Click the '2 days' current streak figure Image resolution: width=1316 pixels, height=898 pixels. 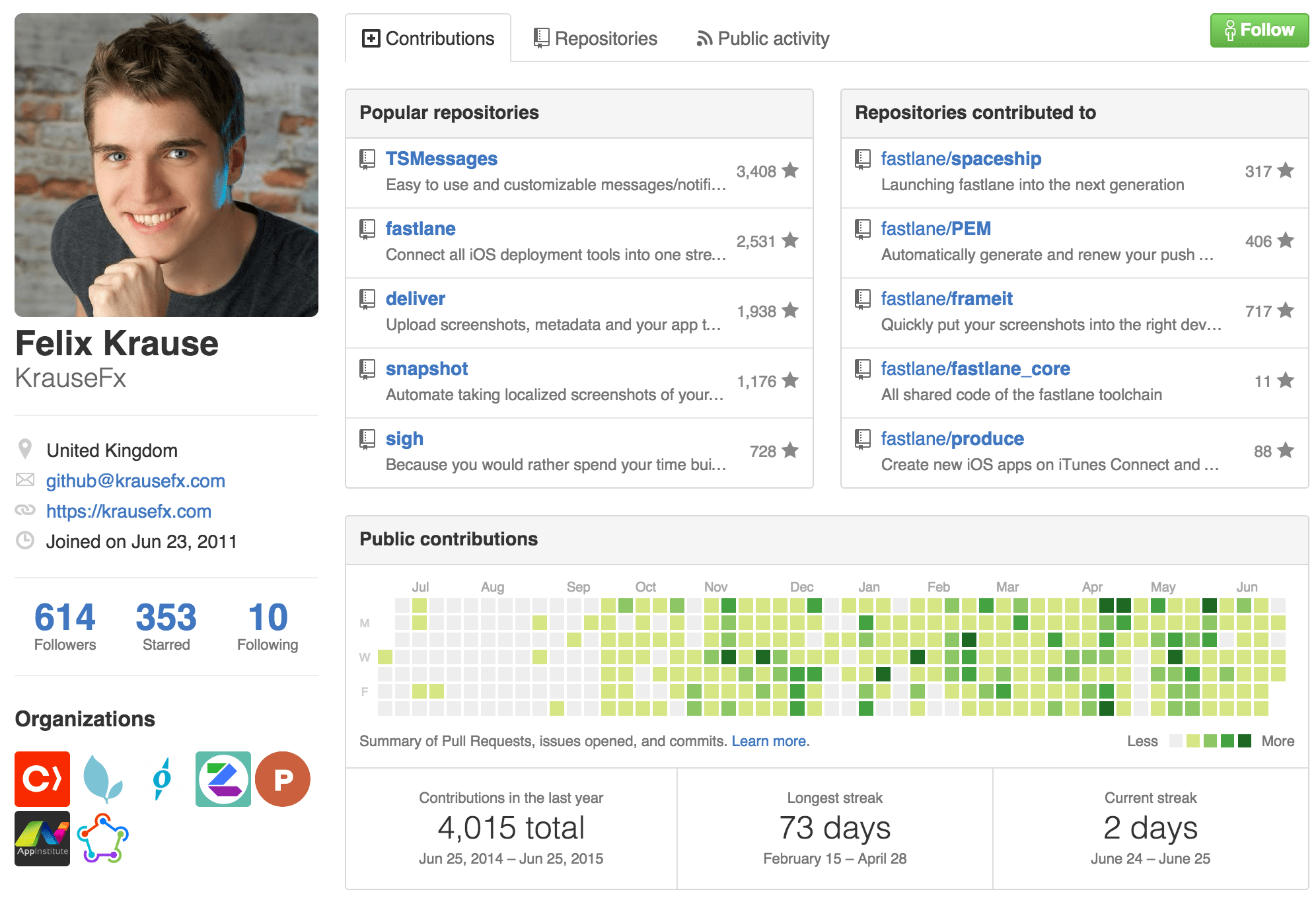[x=1151, y=828]
